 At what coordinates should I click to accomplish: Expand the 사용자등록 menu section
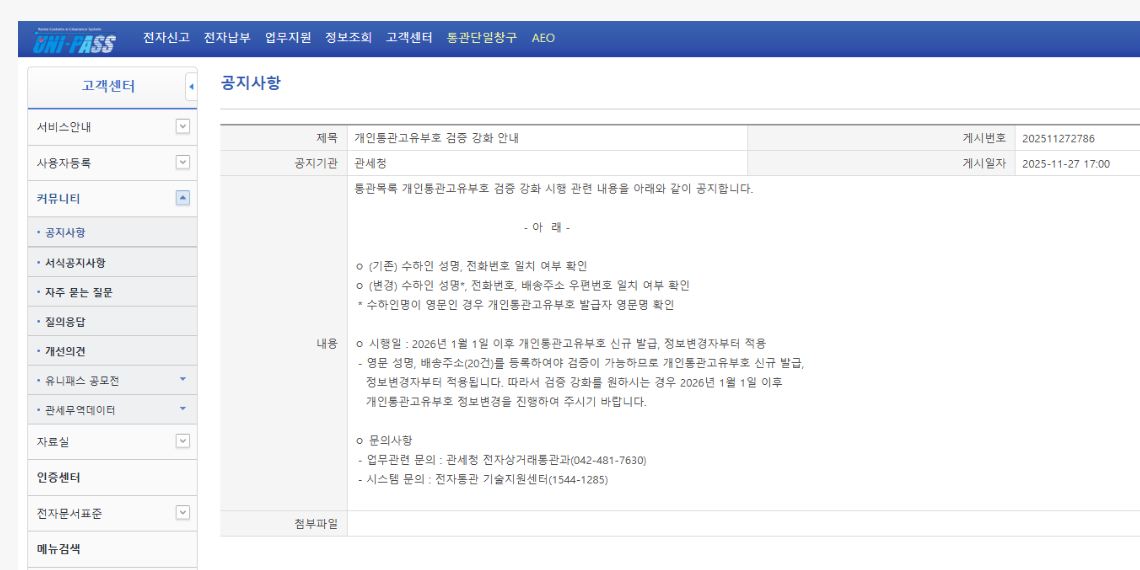[x=182, y=162]
